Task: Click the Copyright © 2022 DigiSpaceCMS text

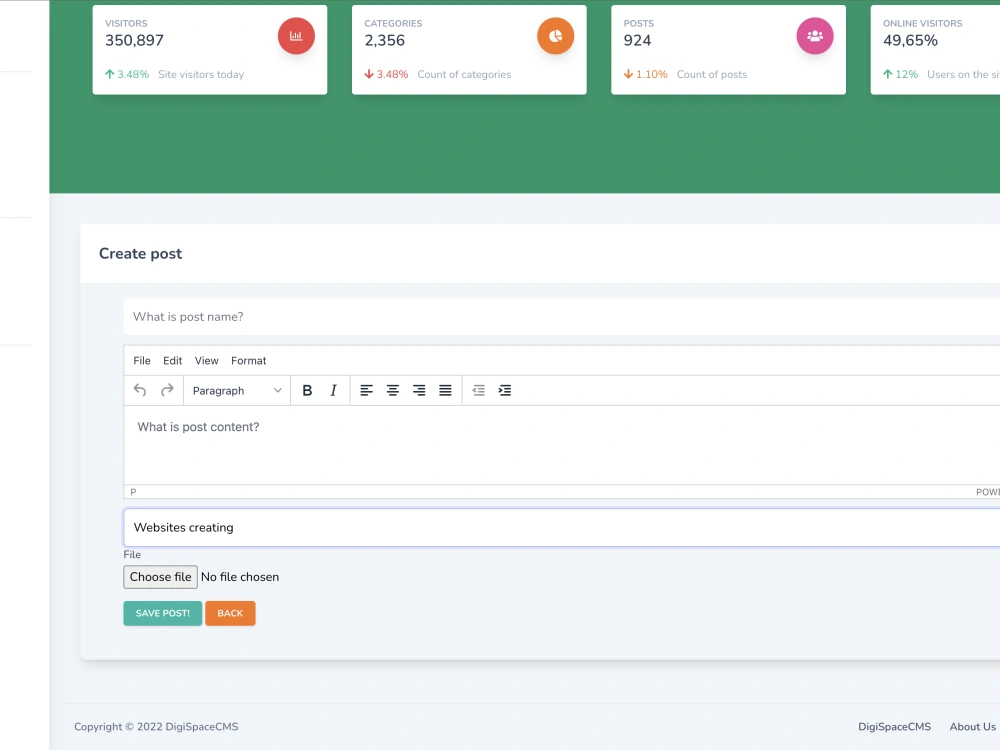Action: [156, 726]
